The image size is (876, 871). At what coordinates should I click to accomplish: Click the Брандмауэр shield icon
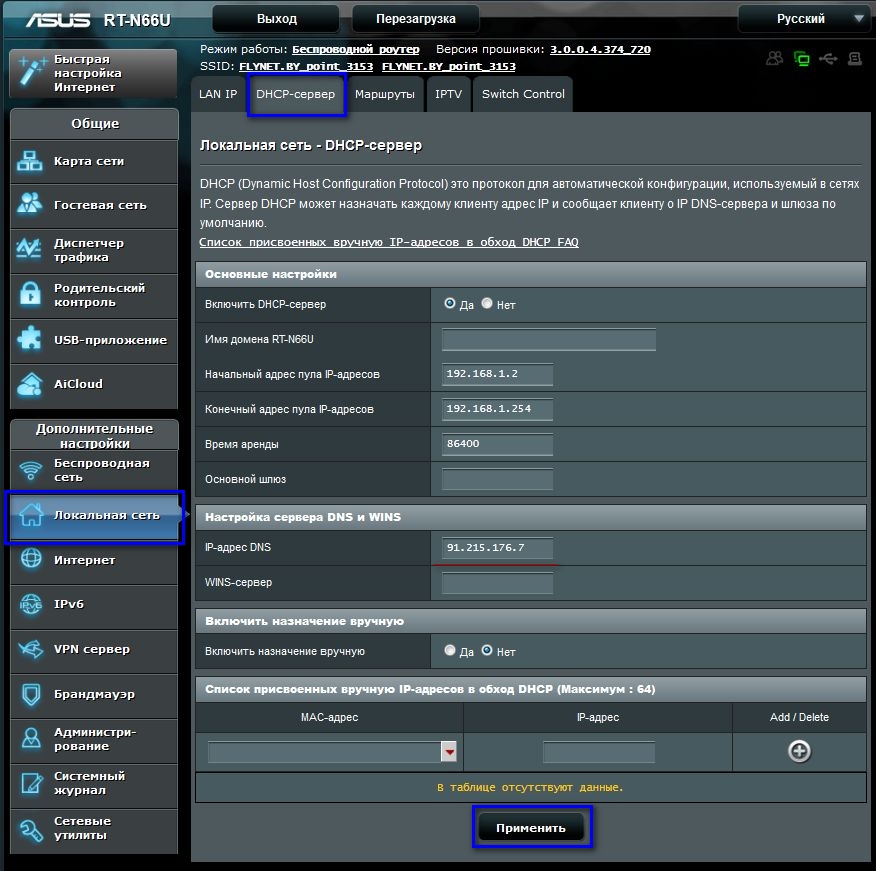click(31, 694)
